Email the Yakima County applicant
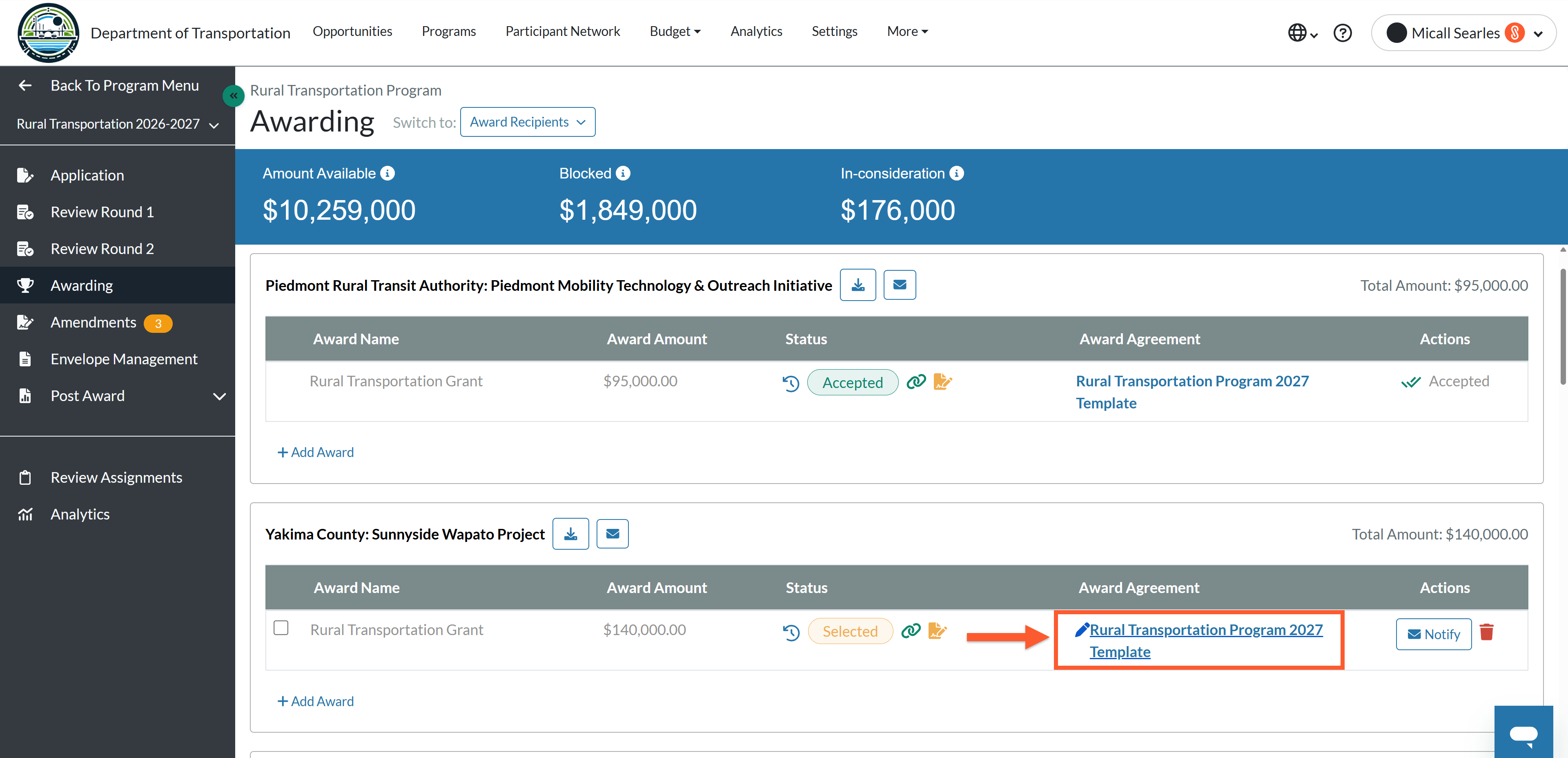The height and width of the screenshot is (758, 1568). tap(612, 533)
